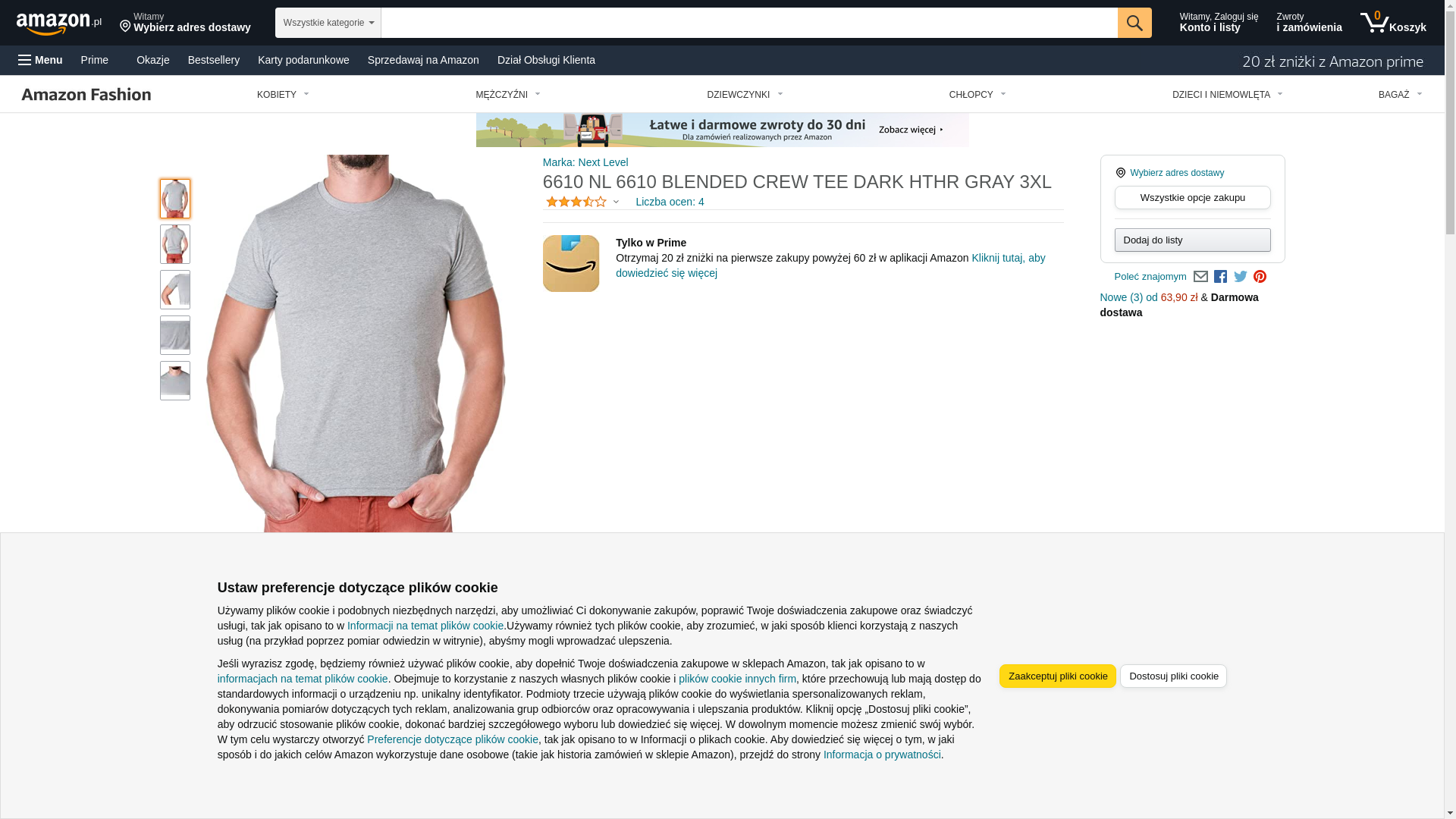Focus the Amazon search input field
This screenshot has width=1456, height=819.
pos(748,23)
